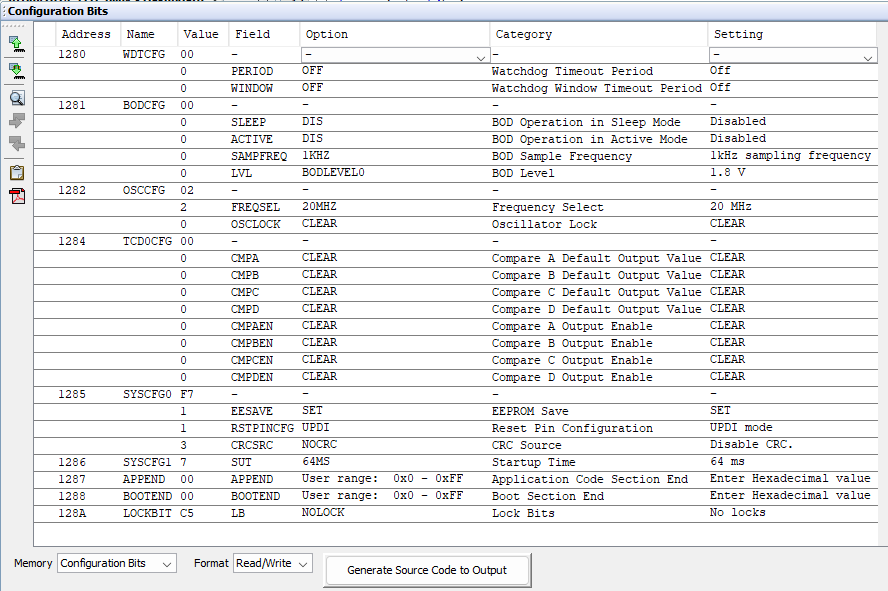
Task: Select the LOCKBIT register name cell
Action: click(147, 513)
